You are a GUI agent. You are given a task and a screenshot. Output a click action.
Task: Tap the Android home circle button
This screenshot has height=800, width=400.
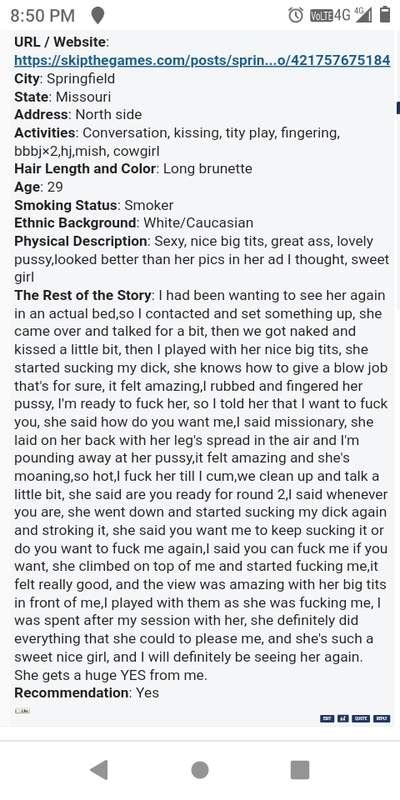click(199, 770)
